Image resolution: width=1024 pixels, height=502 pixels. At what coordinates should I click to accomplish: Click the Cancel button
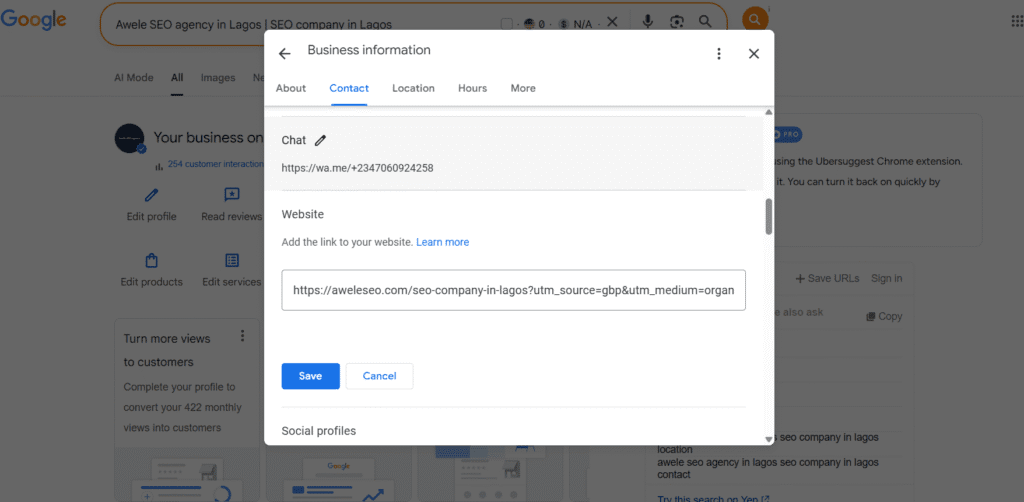[x=379, y=376]
